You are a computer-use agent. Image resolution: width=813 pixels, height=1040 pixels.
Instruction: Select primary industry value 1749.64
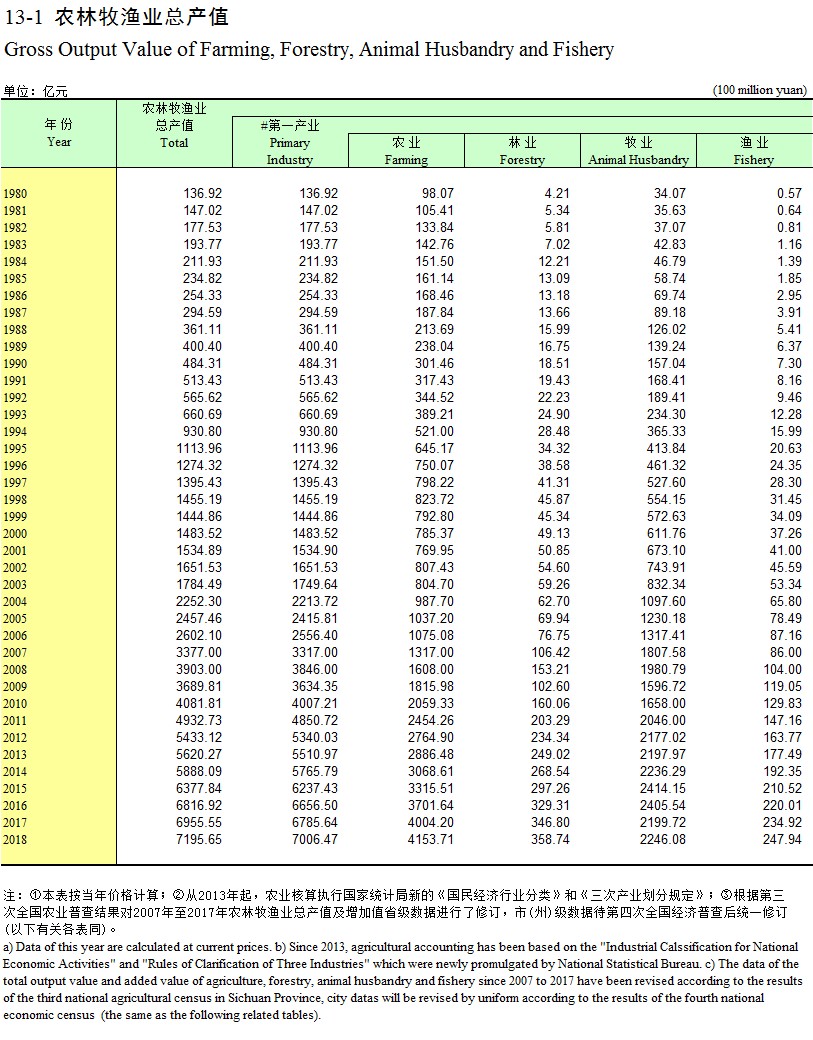click(315, 584)
